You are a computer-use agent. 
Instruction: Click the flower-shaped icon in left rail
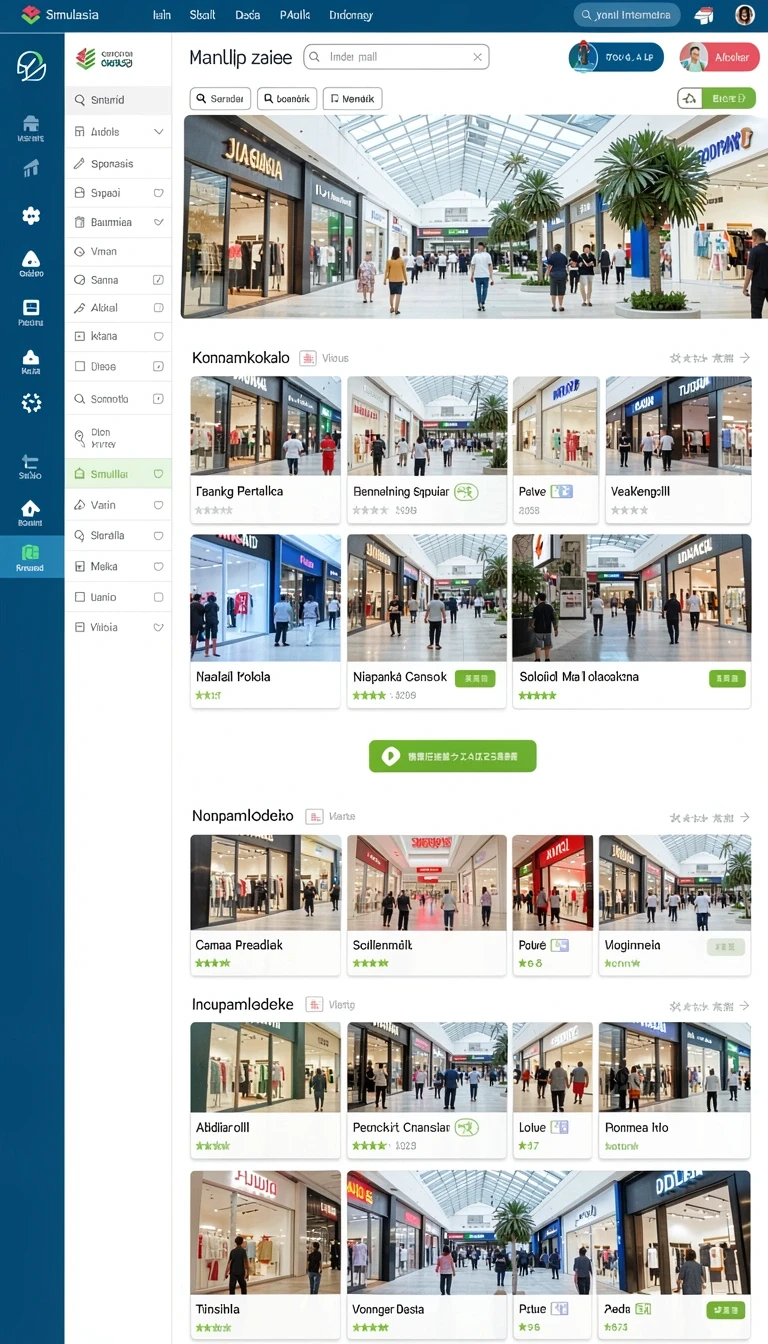tap(31, 215)
